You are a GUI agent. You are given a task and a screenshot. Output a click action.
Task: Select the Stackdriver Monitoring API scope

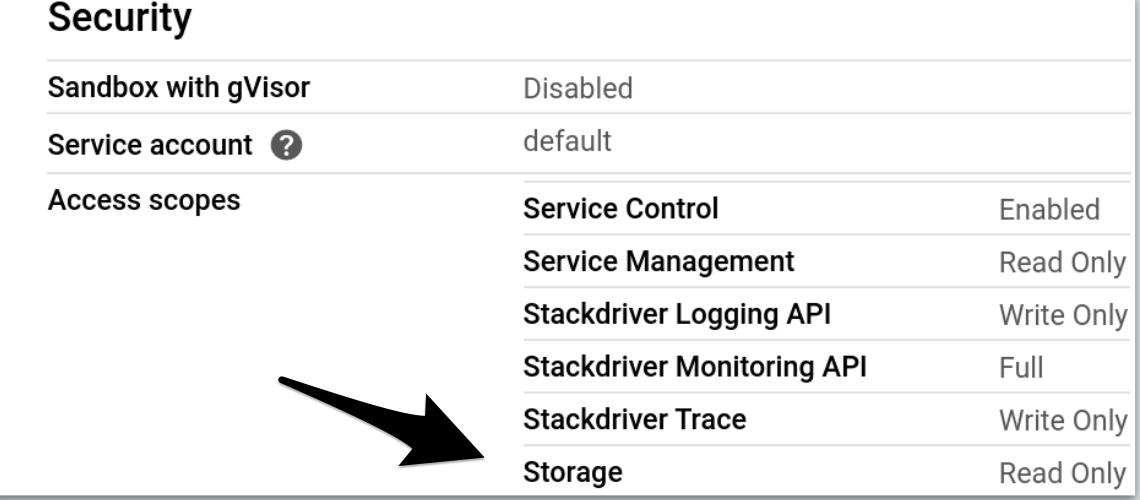pyautogui.click(x=694, y=368)
